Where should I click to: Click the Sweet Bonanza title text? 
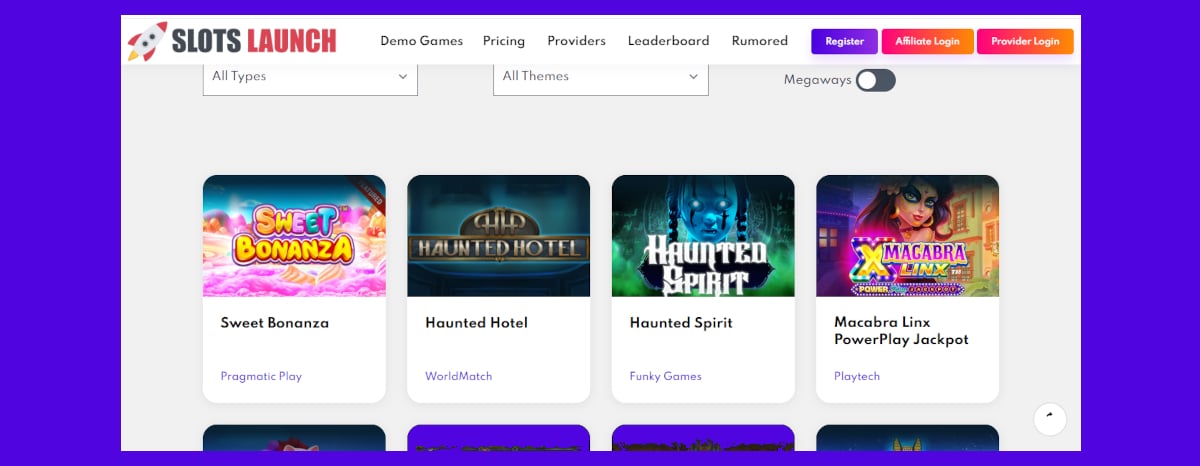pyautogui.click(x=275, y=323)
